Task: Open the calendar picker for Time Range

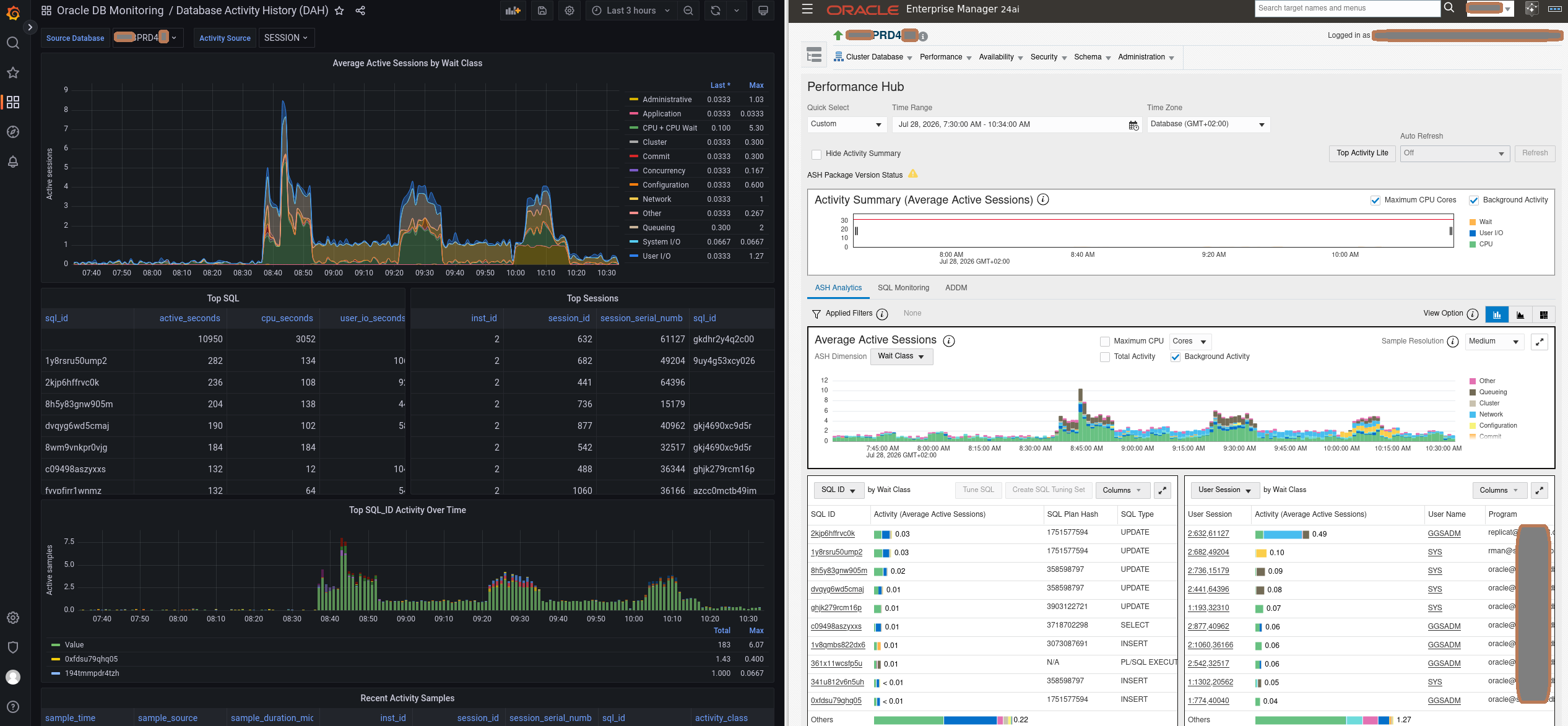Action: coord(1133,125)
